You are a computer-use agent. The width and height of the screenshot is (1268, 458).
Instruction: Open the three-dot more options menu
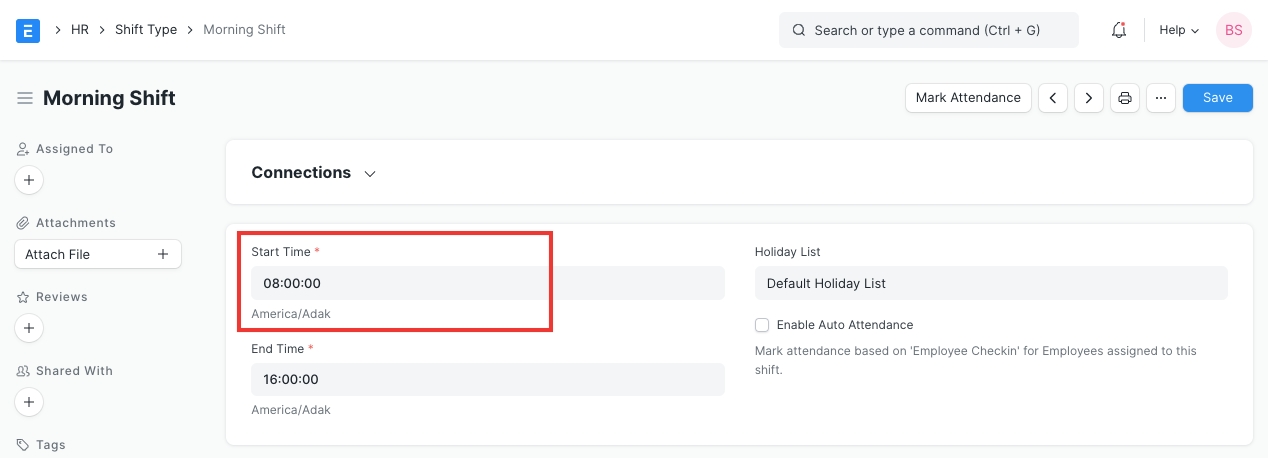coord(1160,98)
